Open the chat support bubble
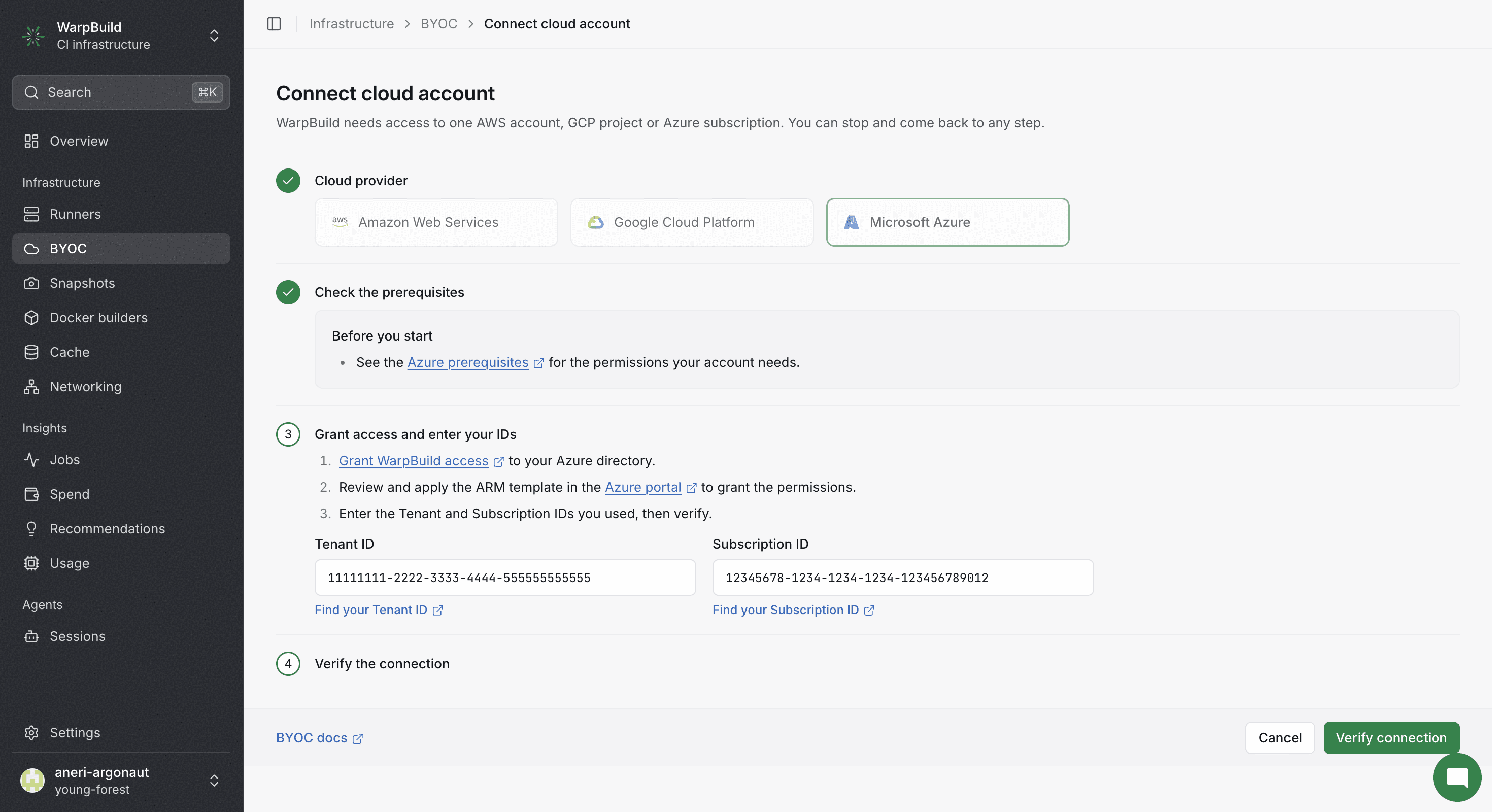Viewport: 1492px width, 812px height. (x=1456, y=777)
